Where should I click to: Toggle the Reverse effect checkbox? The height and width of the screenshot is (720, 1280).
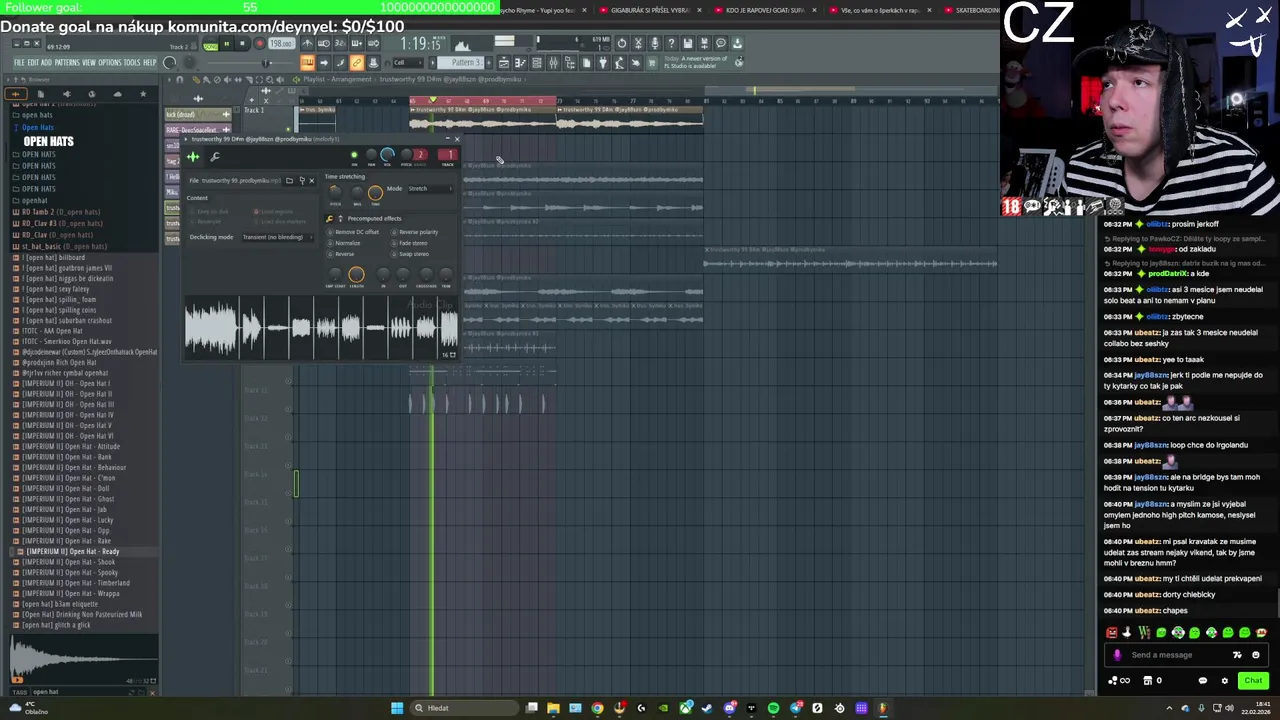tap(340, 254)
